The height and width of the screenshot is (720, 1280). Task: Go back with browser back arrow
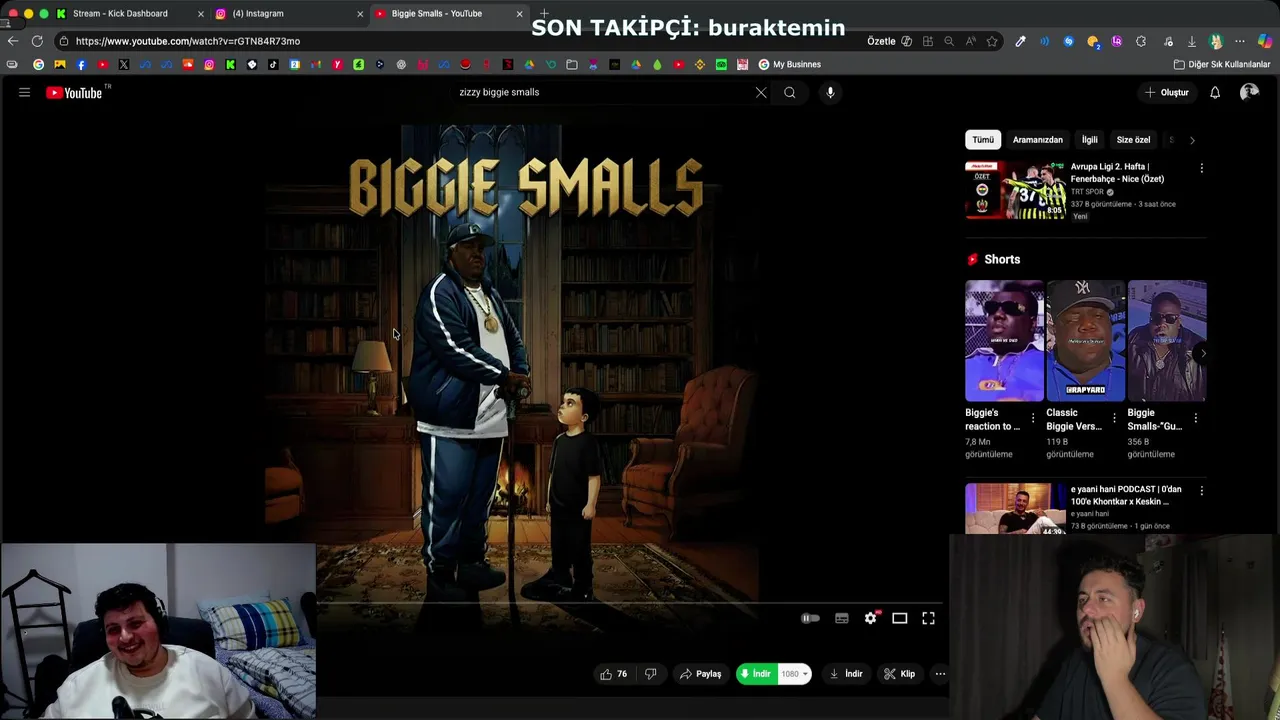12,41
